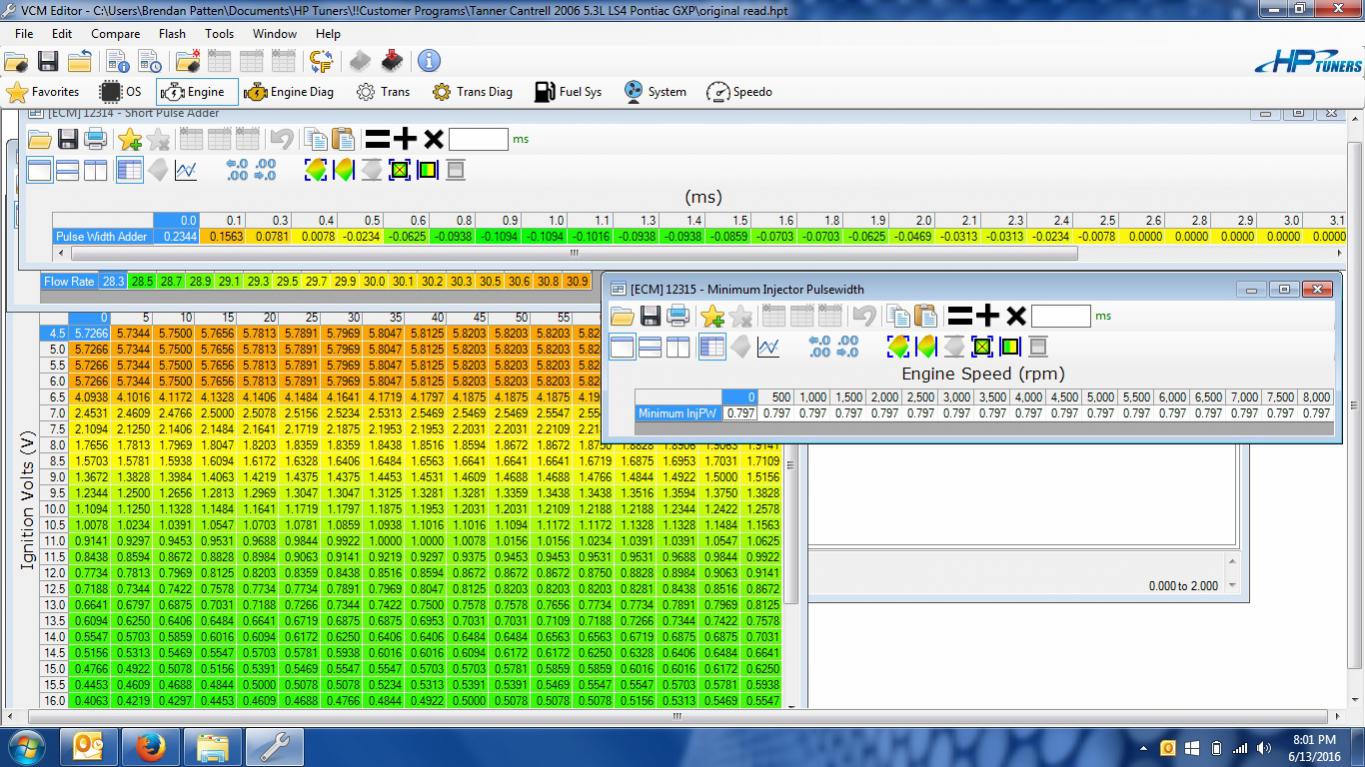
Task: Switch to the Trans Diag tab
Action: click(472, 92)
